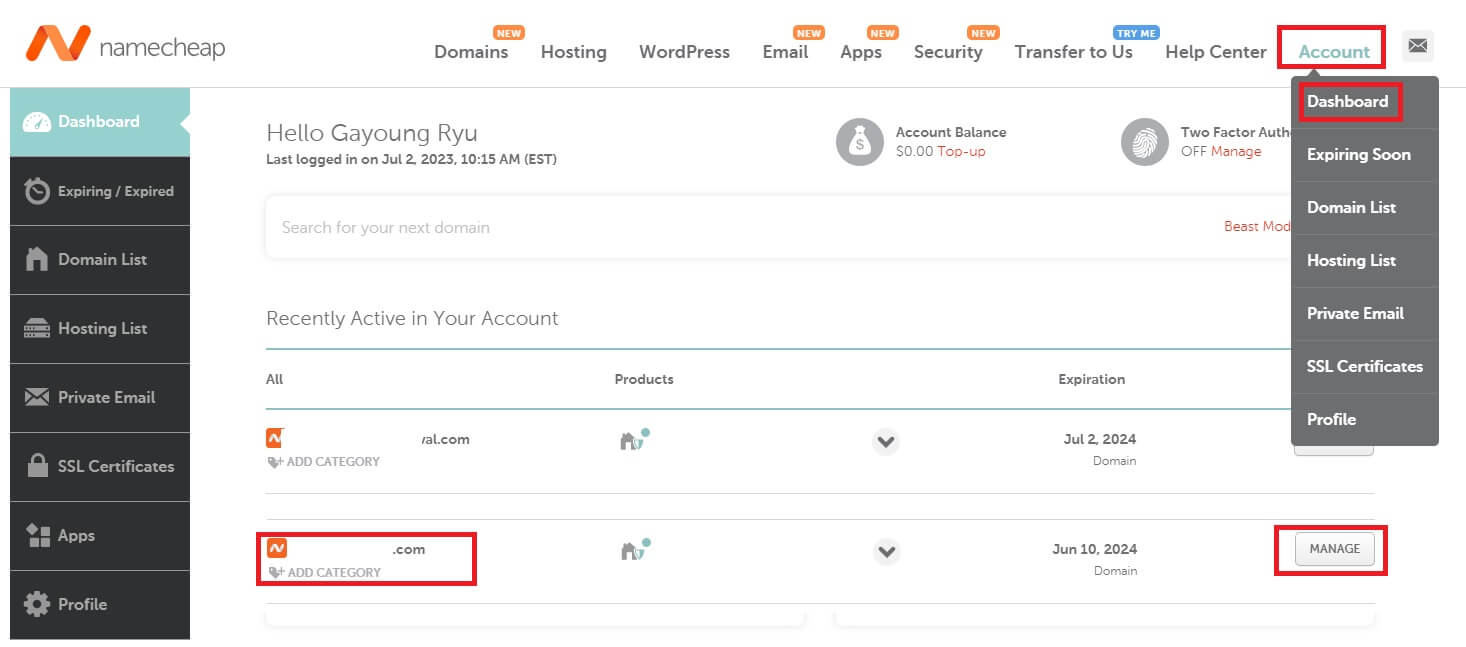The image size is (1466, 647).
Task: Click the Namecheap logo
Action: click(x=125, y=44)
